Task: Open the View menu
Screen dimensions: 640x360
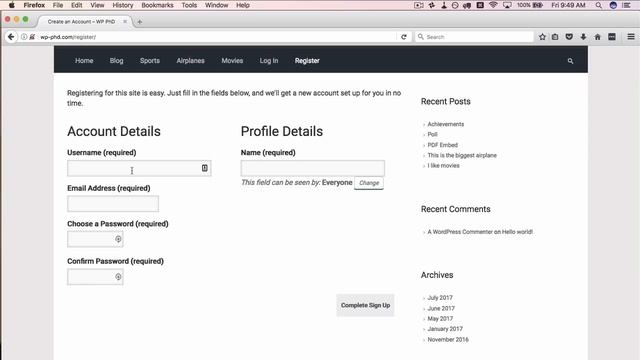Action: point(97,5)
